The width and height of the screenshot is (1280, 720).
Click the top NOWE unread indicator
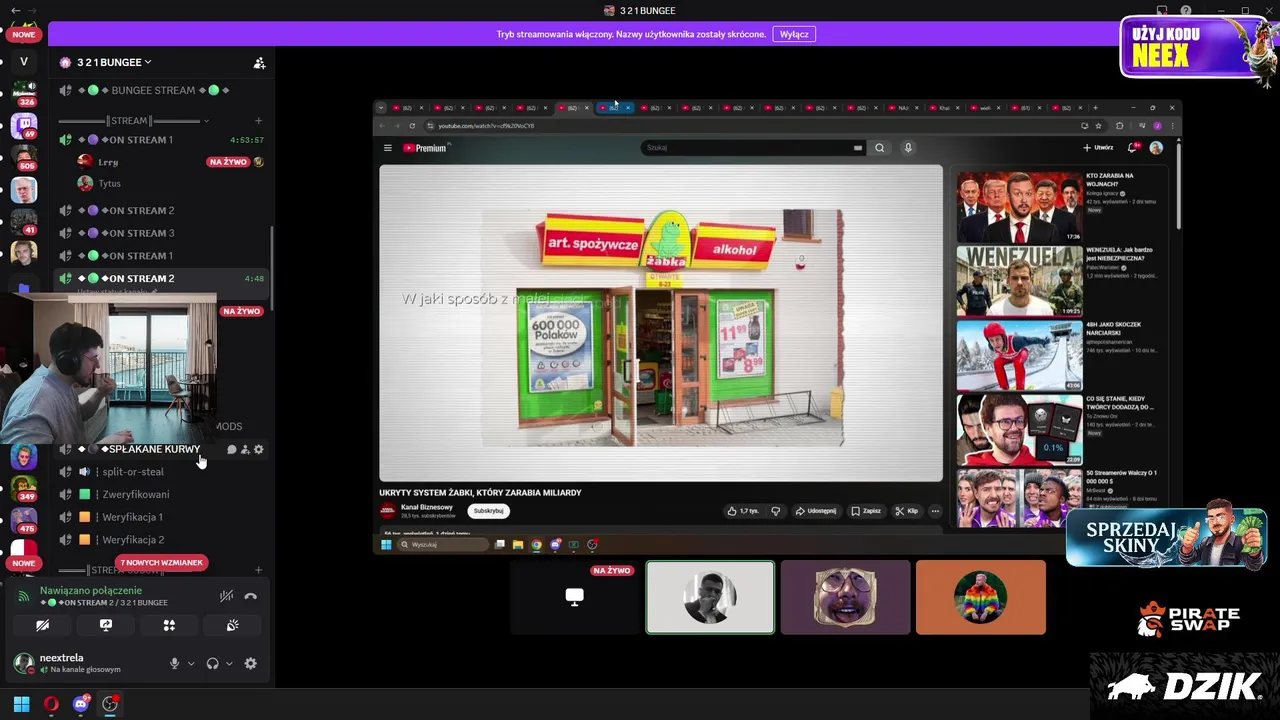point(24,34)
